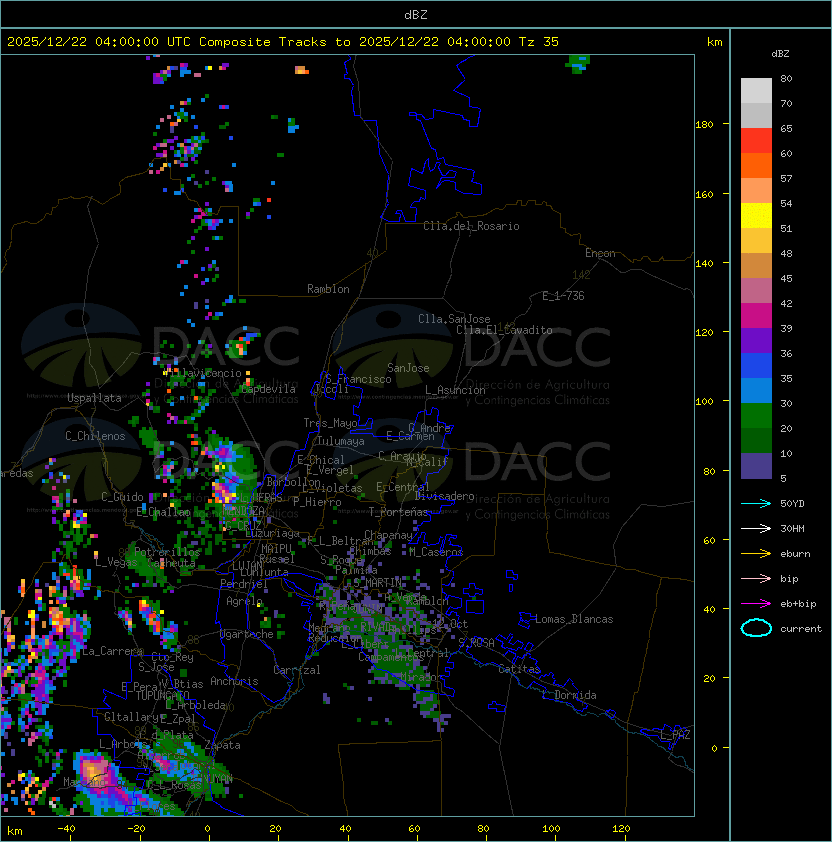
Task: Click the 'Uspallata' map label
Action: (94, 398)
